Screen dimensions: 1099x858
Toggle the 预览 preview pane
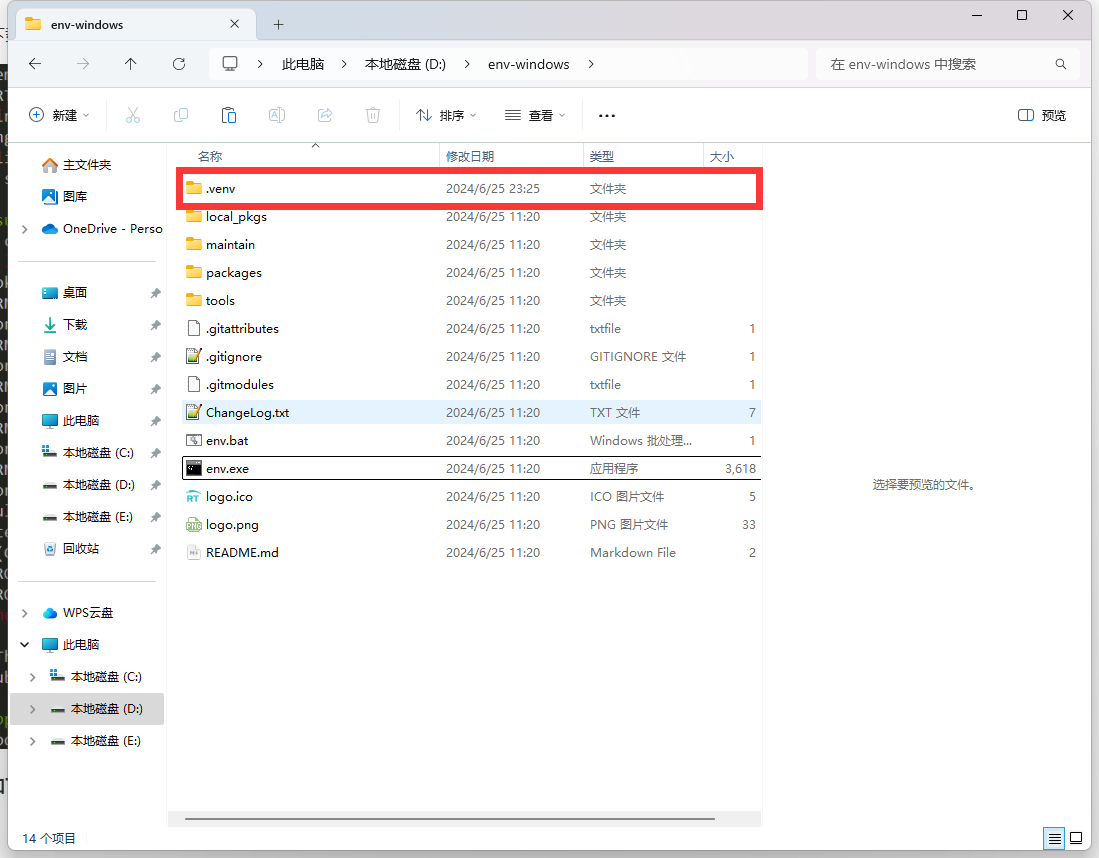point(1042,115)
